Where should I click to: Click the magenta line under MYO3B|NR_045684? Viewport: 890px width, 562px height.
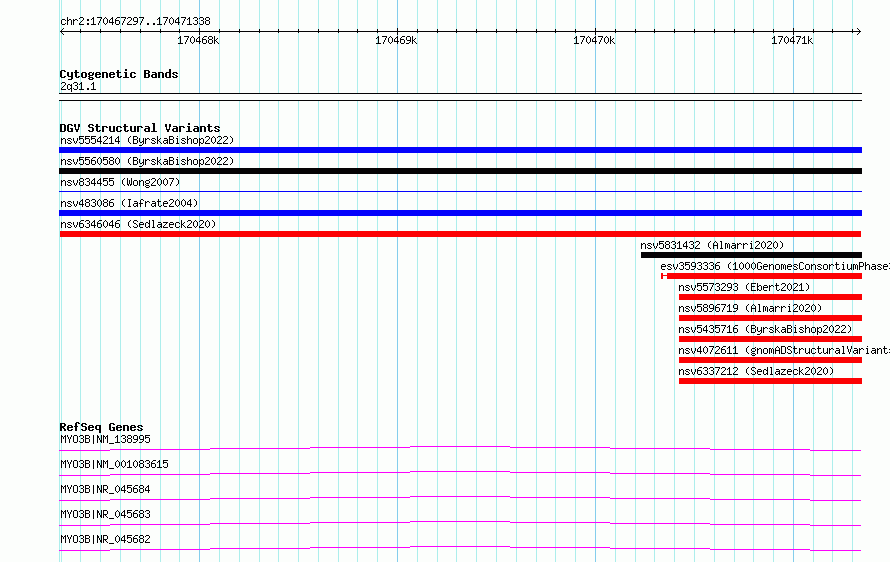(x=460, y=498)
